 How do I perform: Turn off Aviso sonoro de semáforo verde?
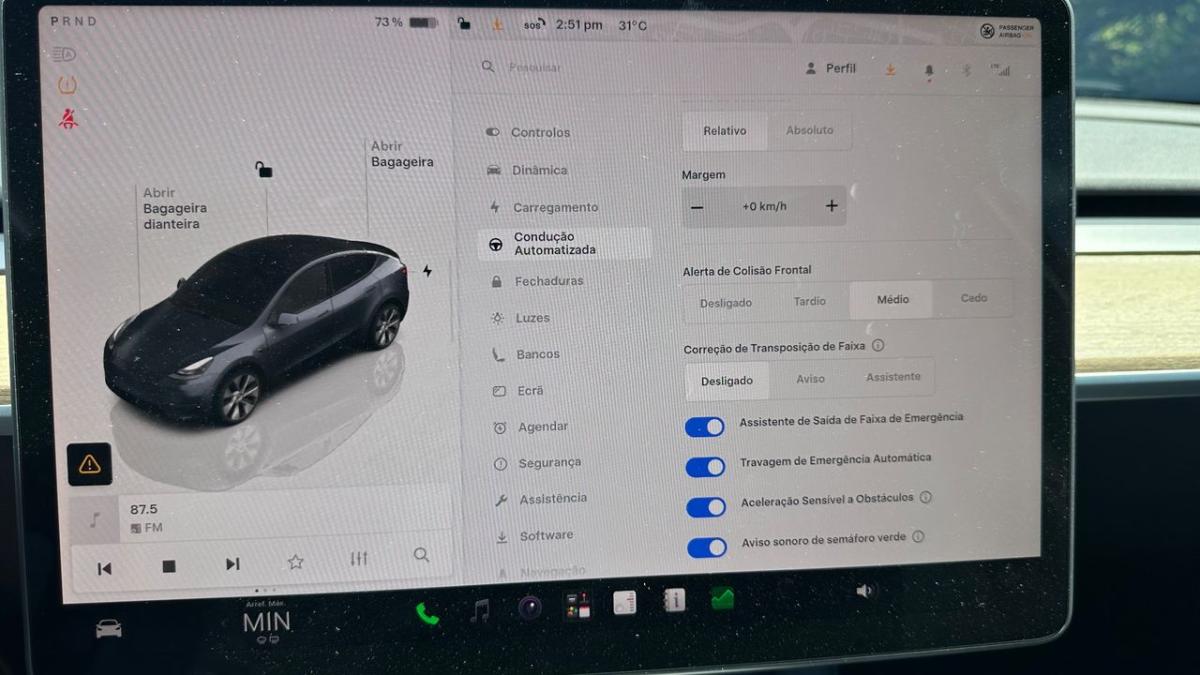click(707, 547)
